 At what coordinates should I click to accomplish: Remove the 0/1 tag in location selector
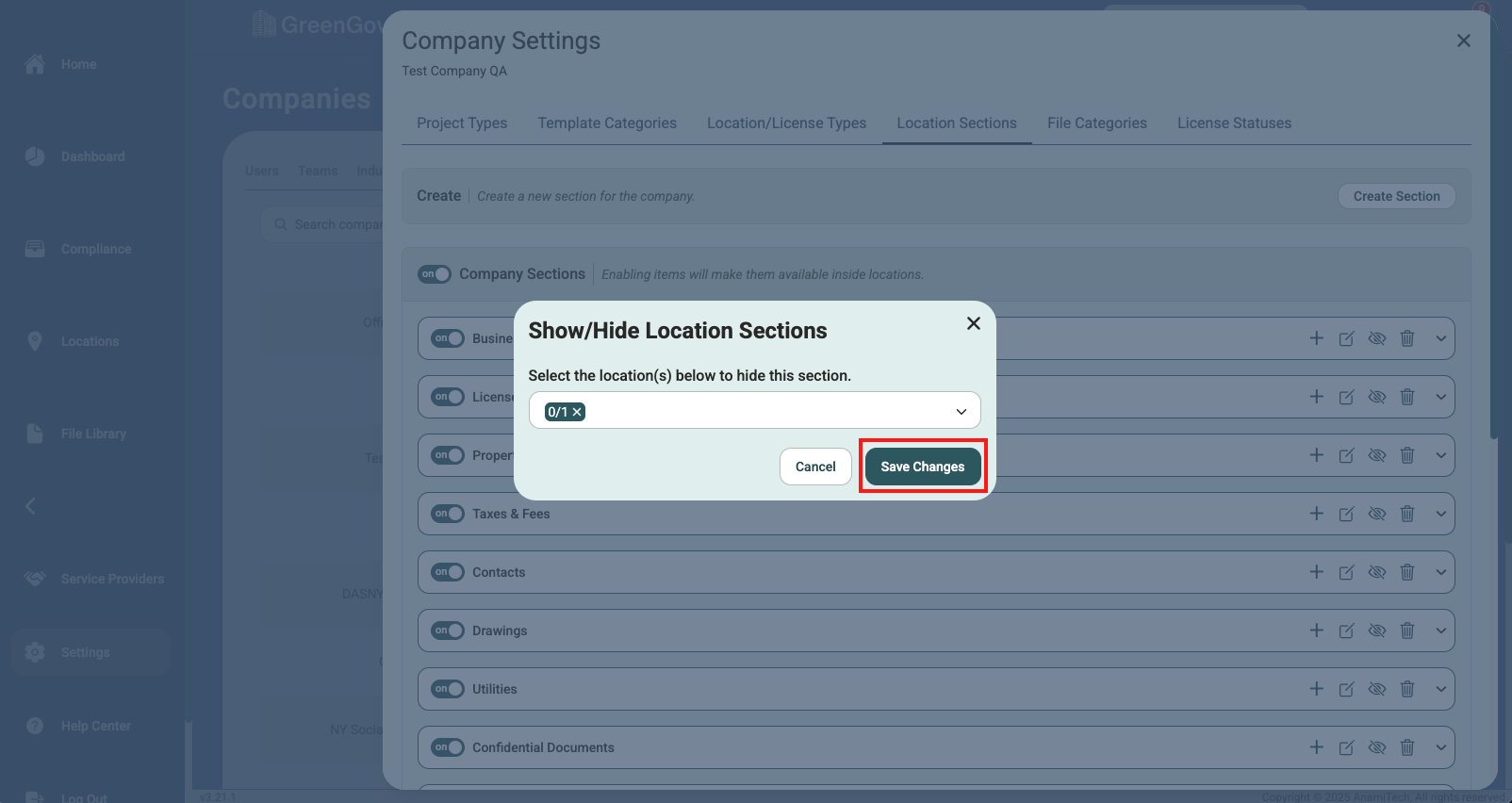578,412
